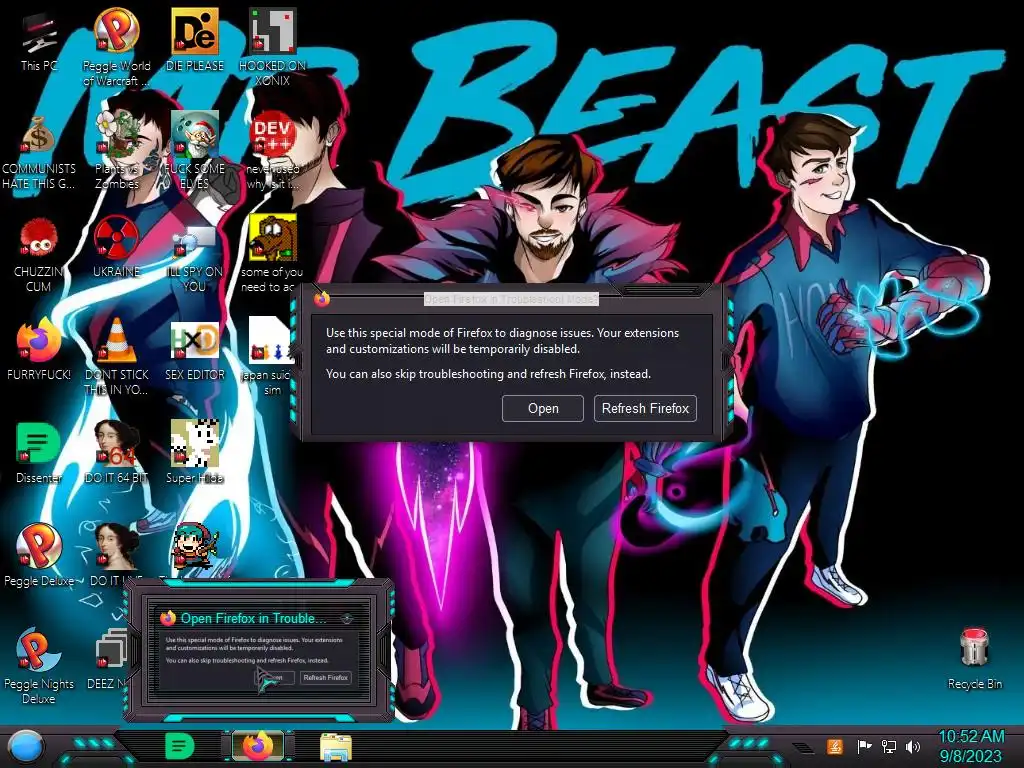Select the dog icon 'some of you need' shortcut
1024x768 pixels.
tap(272, 253)
